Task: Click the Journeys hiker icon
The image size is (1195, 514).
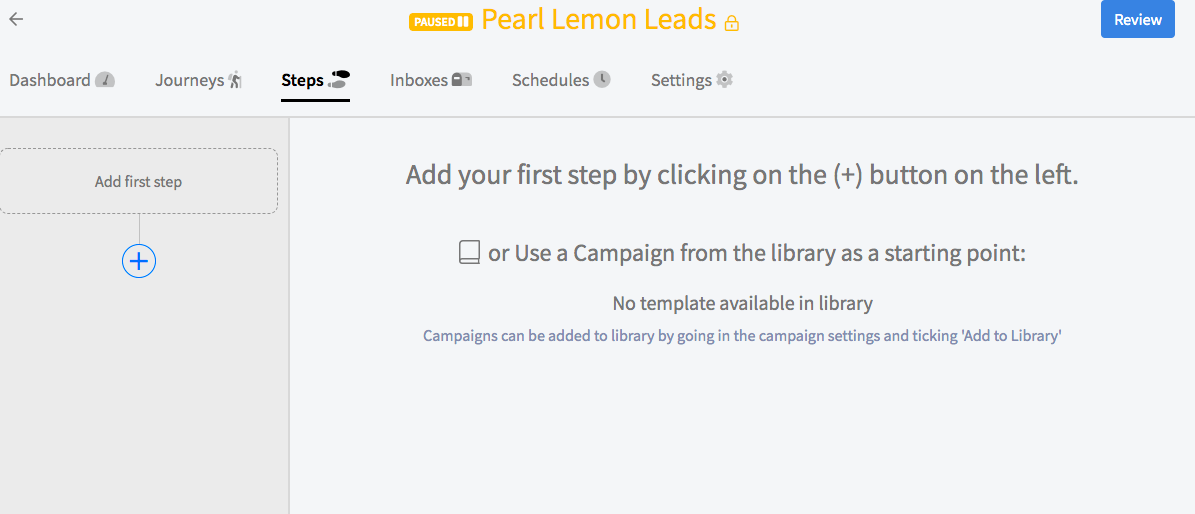Action: tap(235, 80)
